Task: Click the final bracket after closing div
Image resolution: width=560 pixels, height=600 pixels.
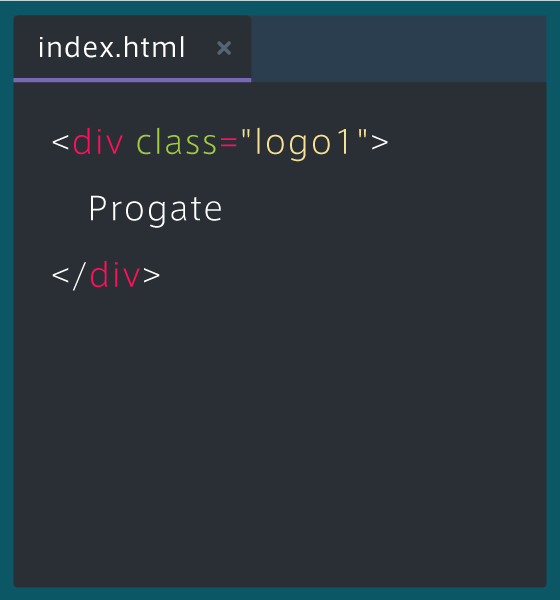Action: pos(151,275)
